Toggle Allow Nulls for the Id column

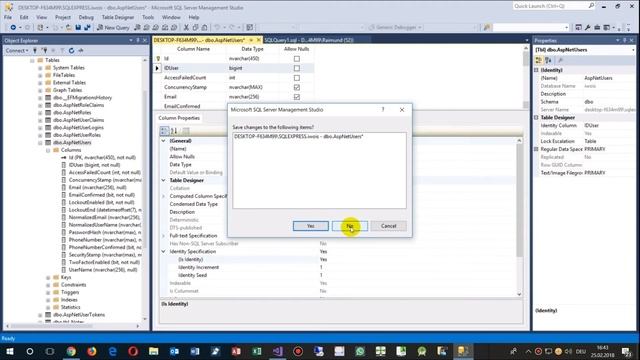click(x=297, y=59)
